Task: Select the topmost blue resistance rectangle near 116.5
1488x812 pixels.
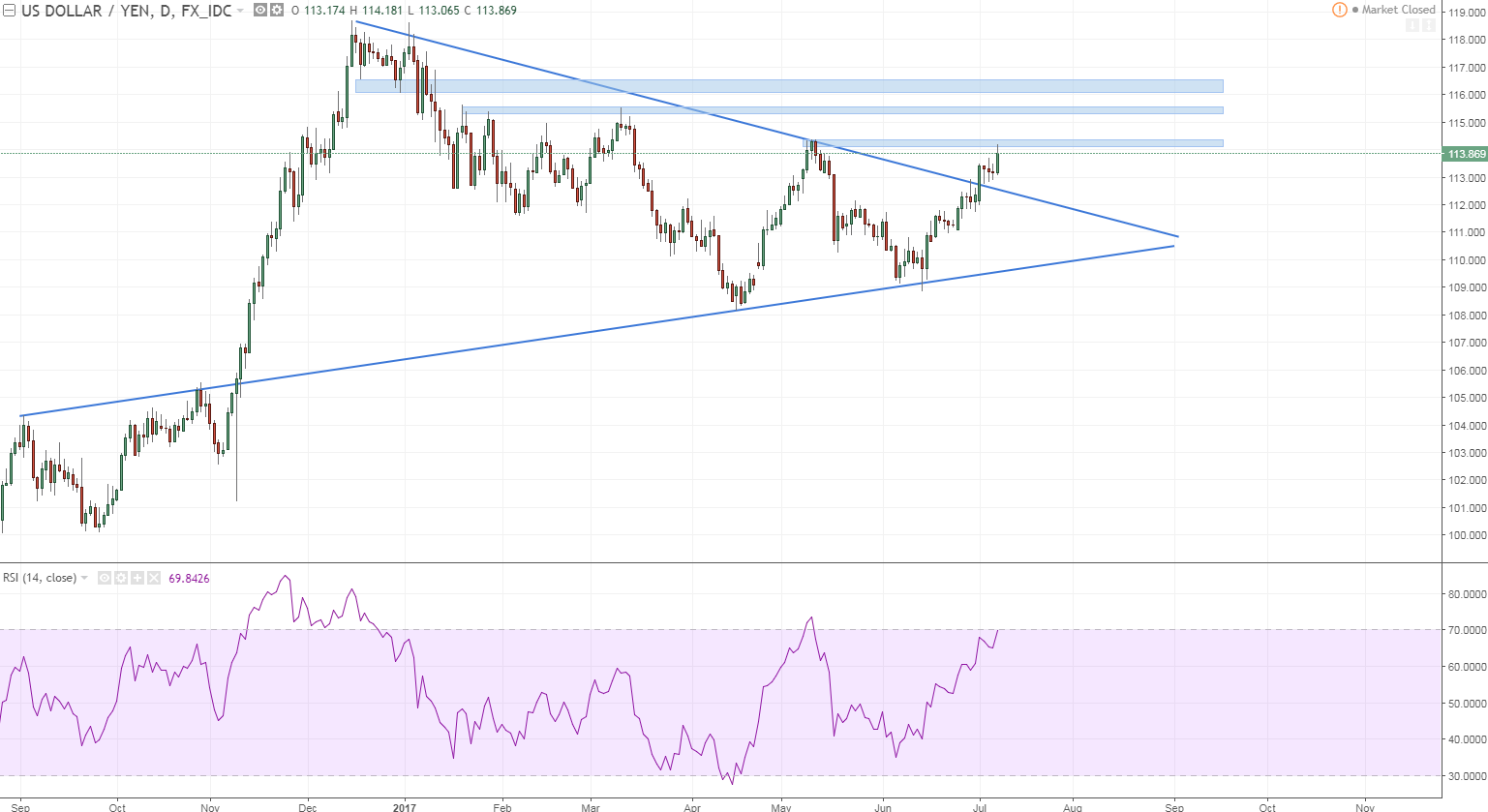Action: coord(789,86)
